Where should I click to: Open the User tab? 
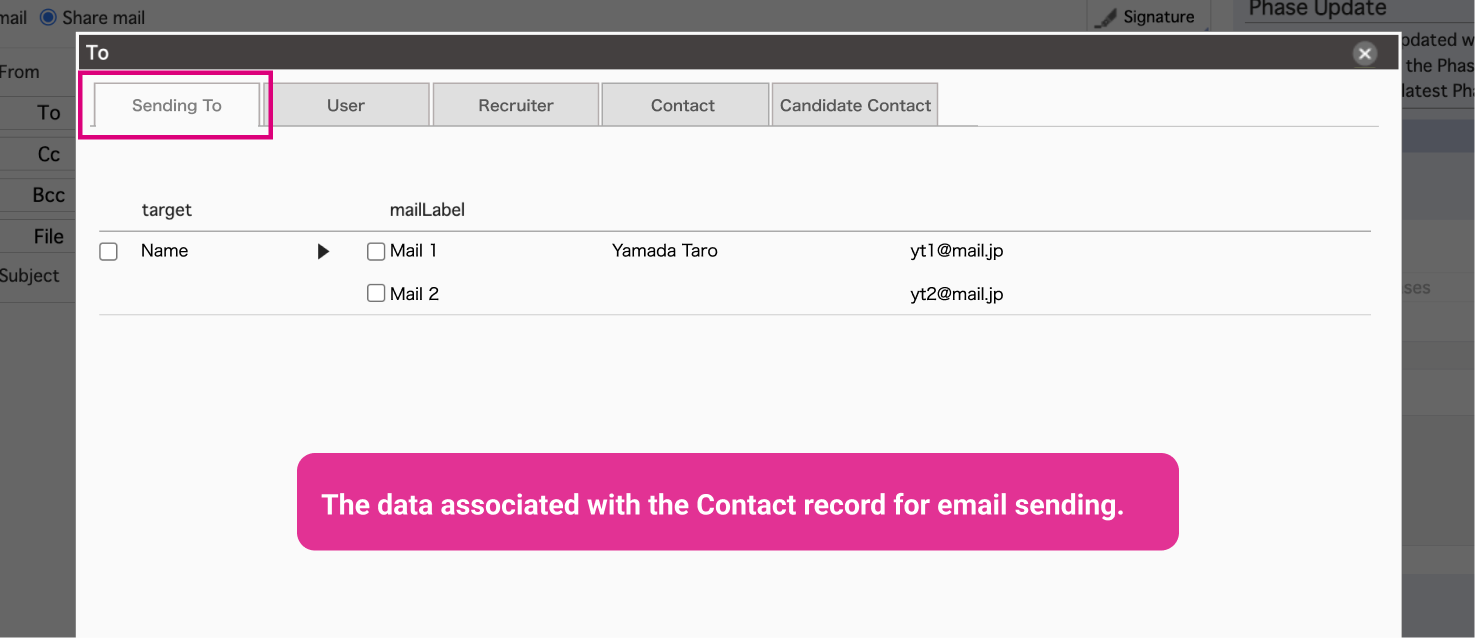coord(346,105)
